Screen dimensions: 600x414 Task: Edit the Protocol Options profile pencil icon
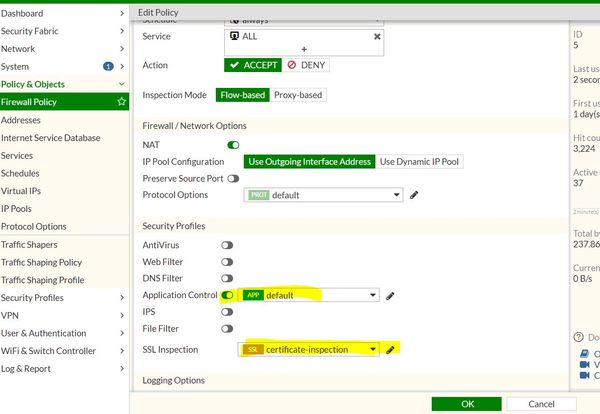pyautogui.click(x=413, y=195)
